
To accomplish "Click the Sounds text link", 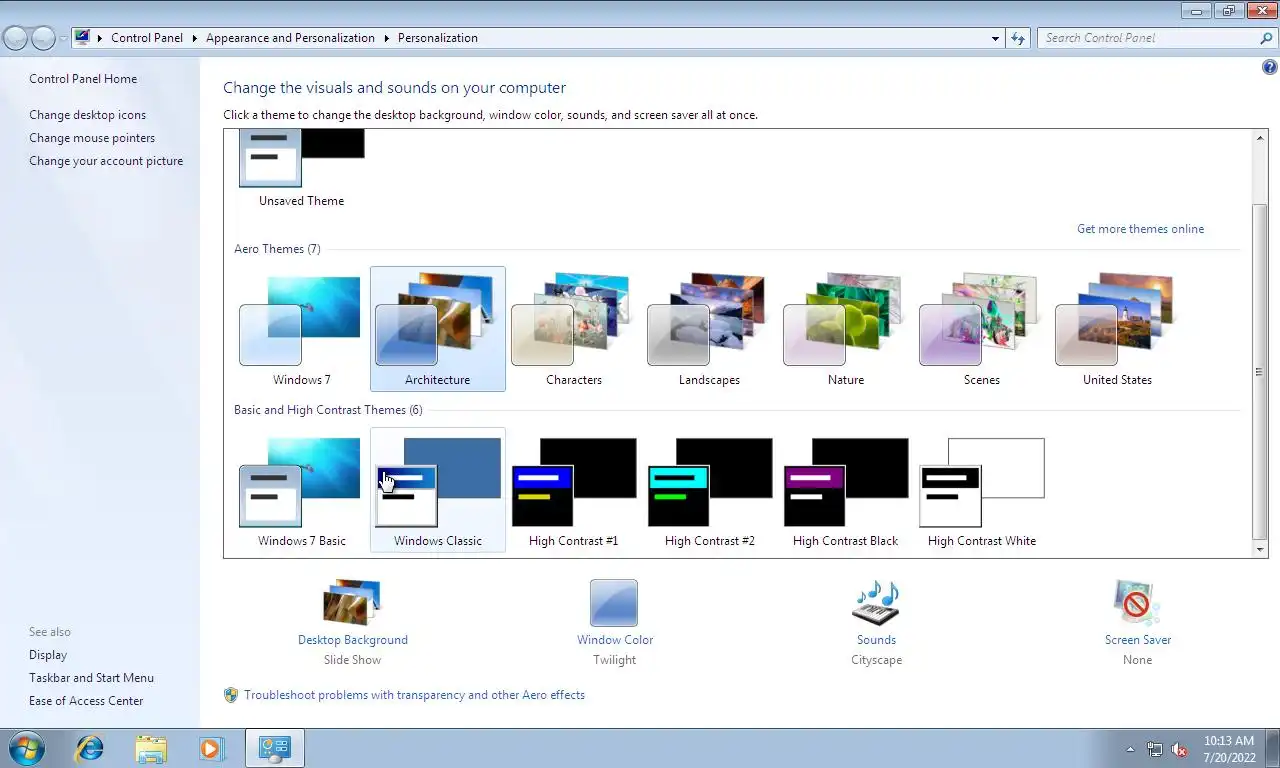I will pyautogui.click(x=876, y=640).
